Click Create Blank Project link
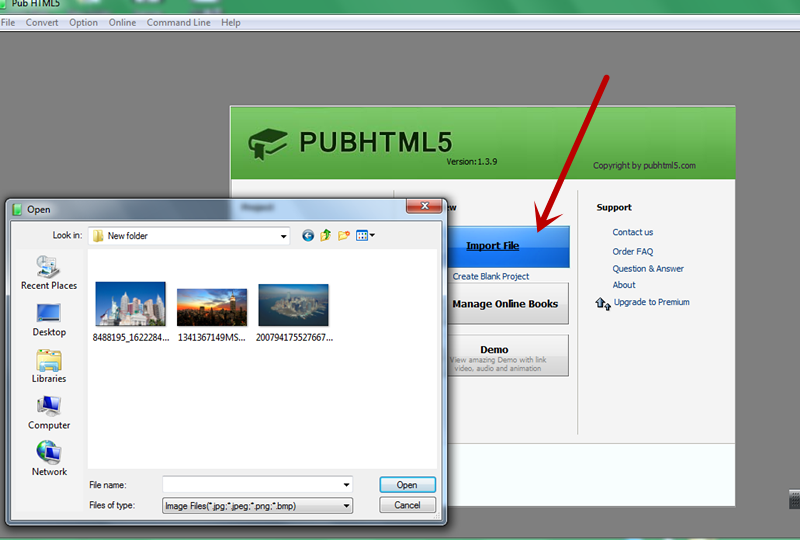Image resolution: width=800 pixels, height=540 pixels. 491,276
